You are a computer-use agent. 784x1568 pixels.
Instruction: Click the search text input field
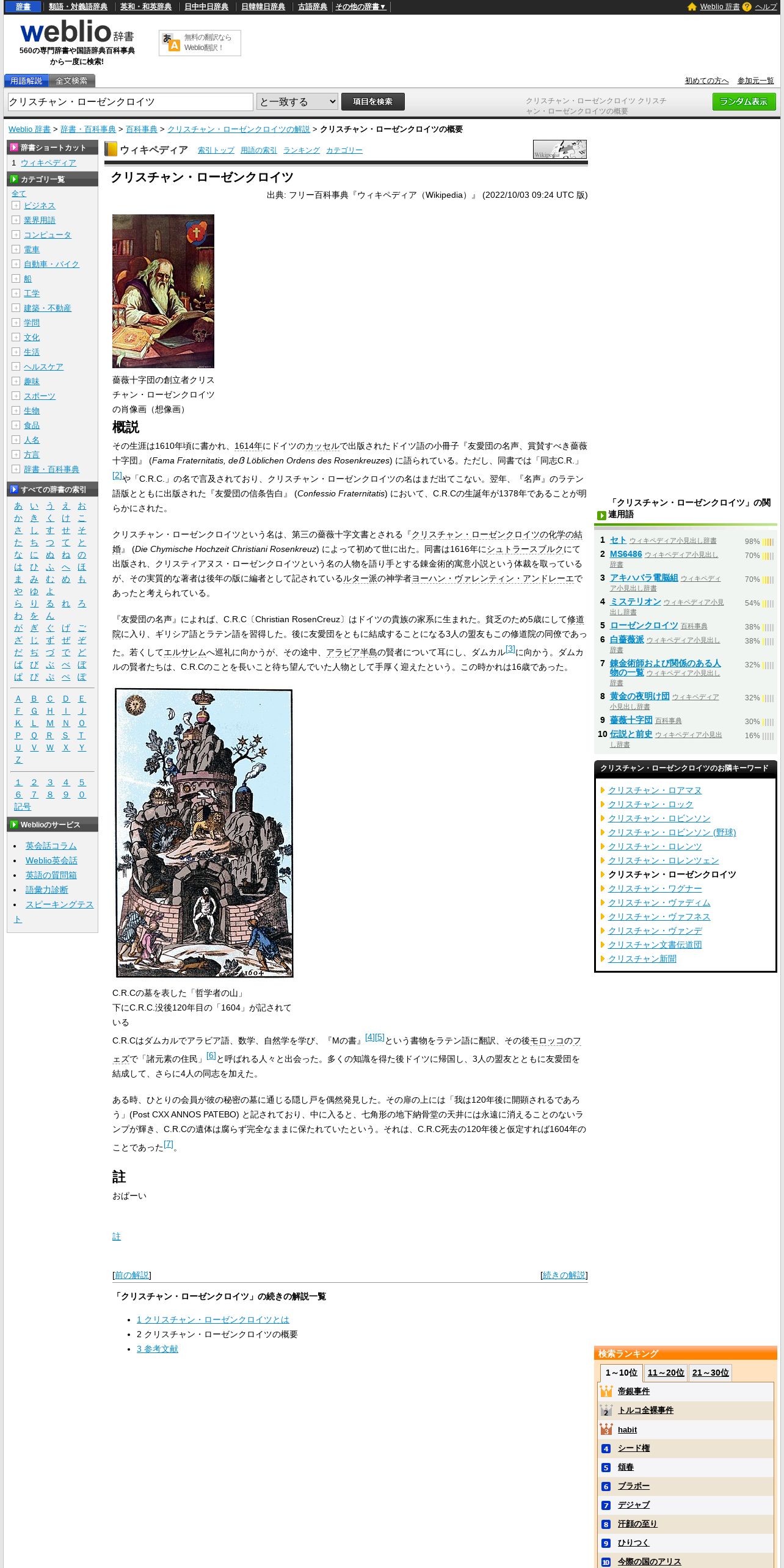point(130,102)
